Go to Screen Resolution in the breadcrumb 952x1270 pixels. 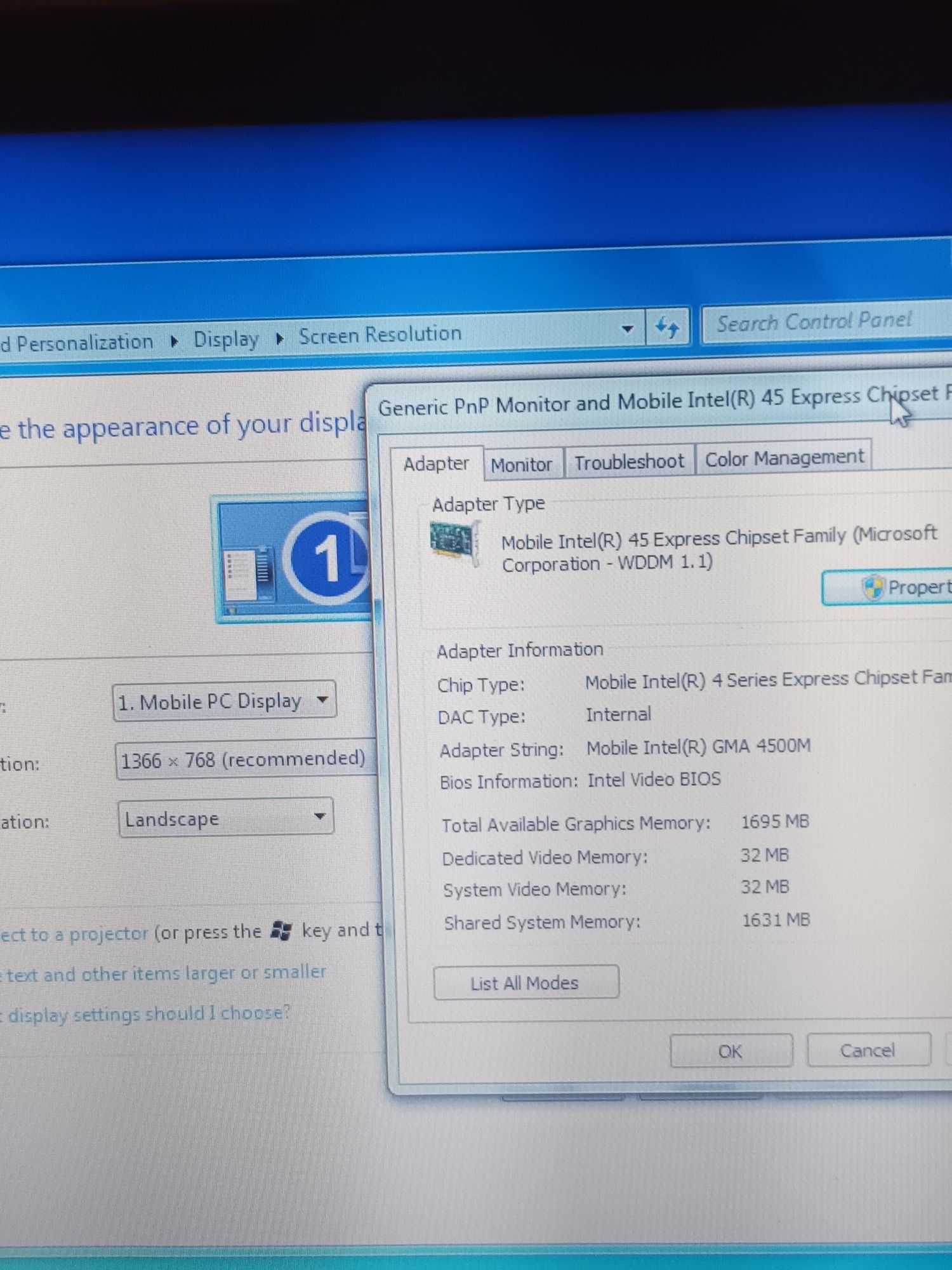point(380,334)
